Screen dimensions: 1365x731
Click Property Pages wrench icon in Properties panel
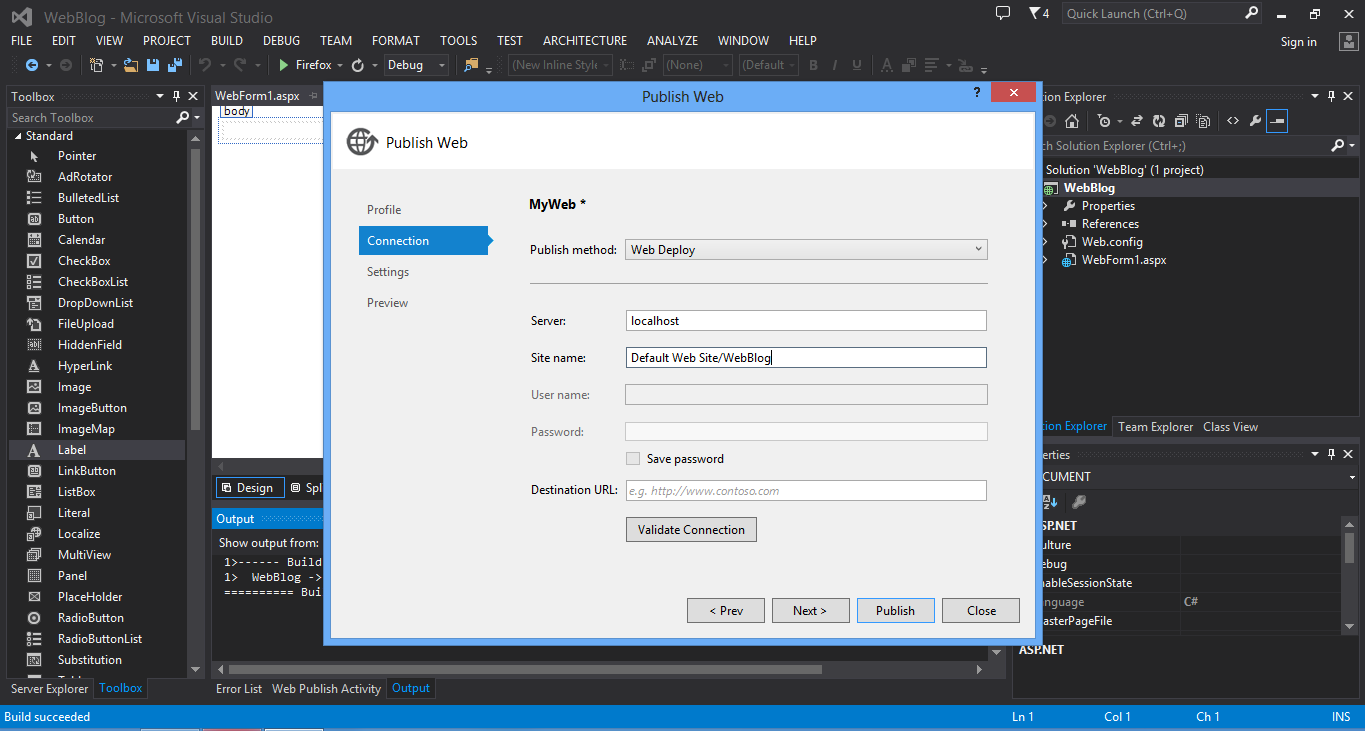[x=1079, y=502]
